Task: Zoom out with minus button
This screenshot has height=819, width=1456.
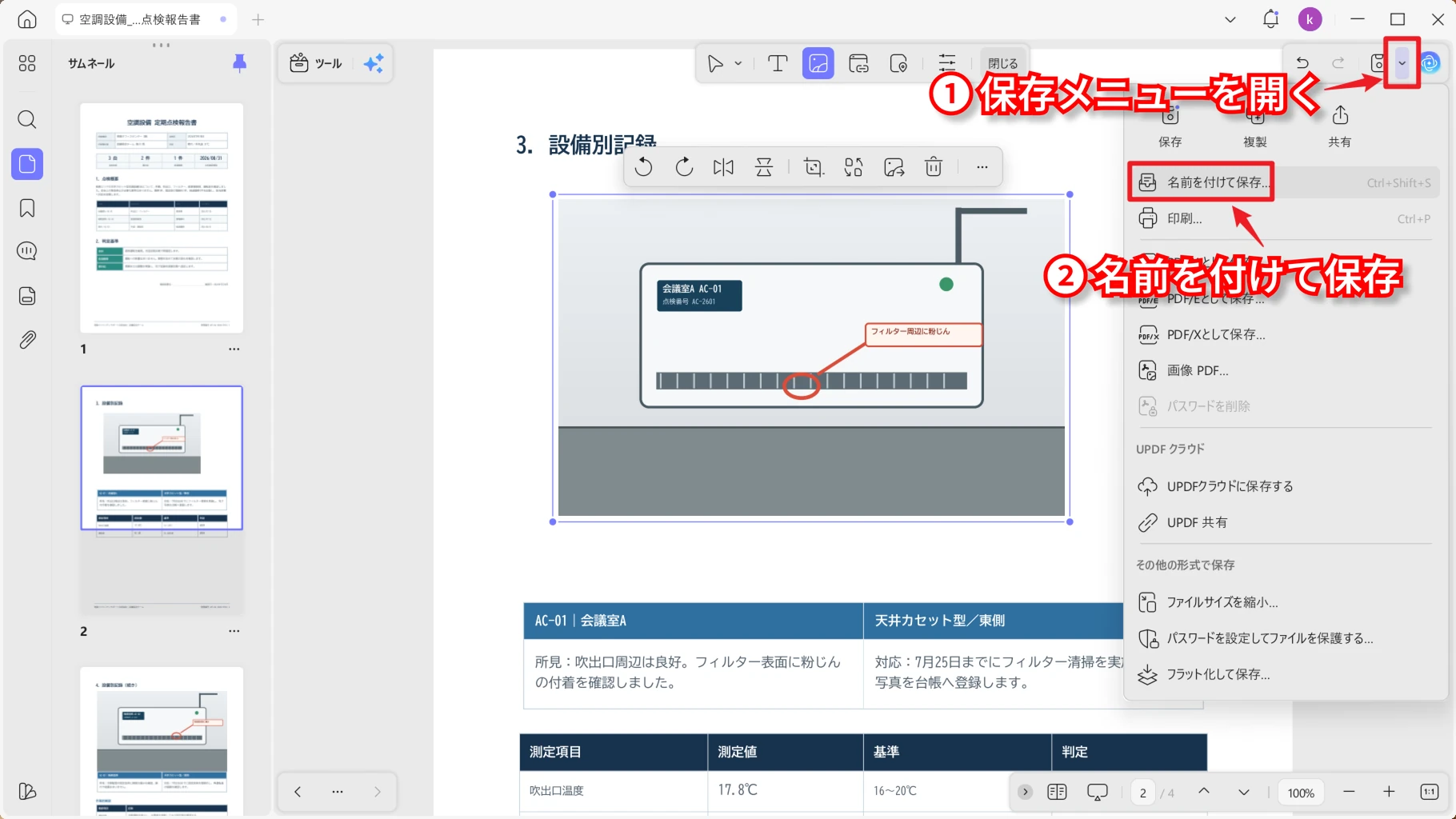Action: click(1349, 792)
